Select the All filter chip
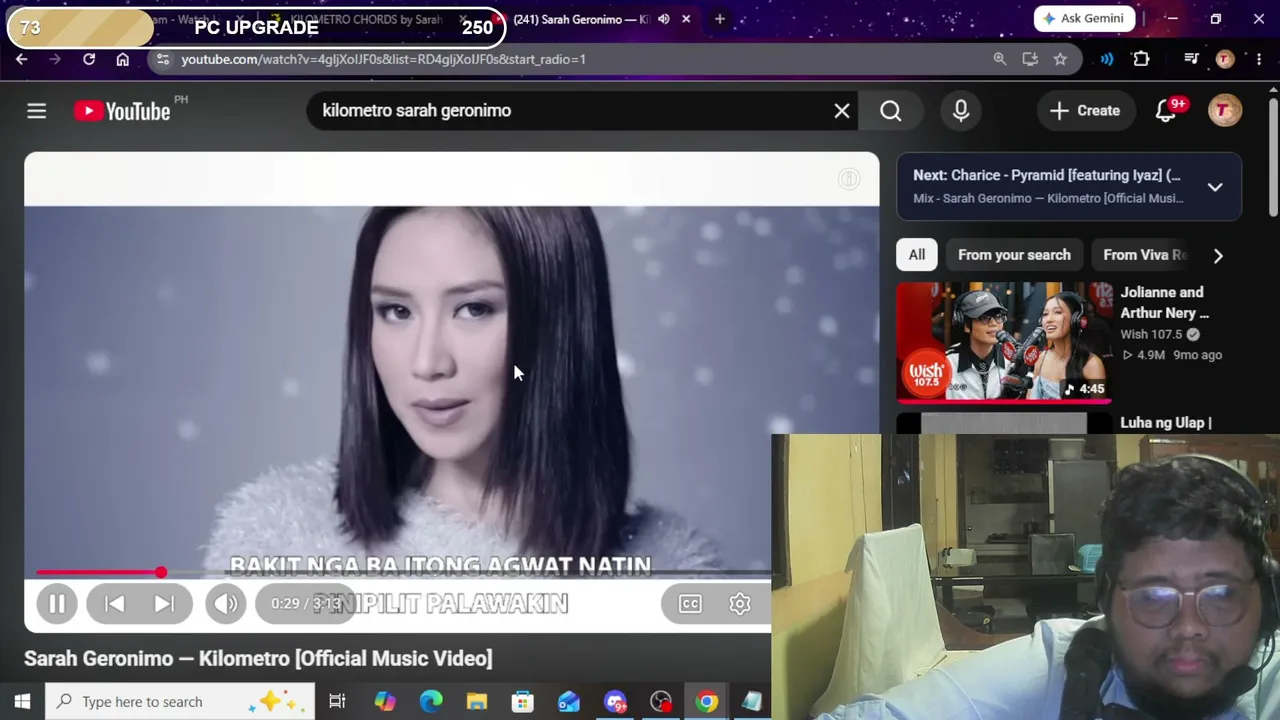 point(917,255)
